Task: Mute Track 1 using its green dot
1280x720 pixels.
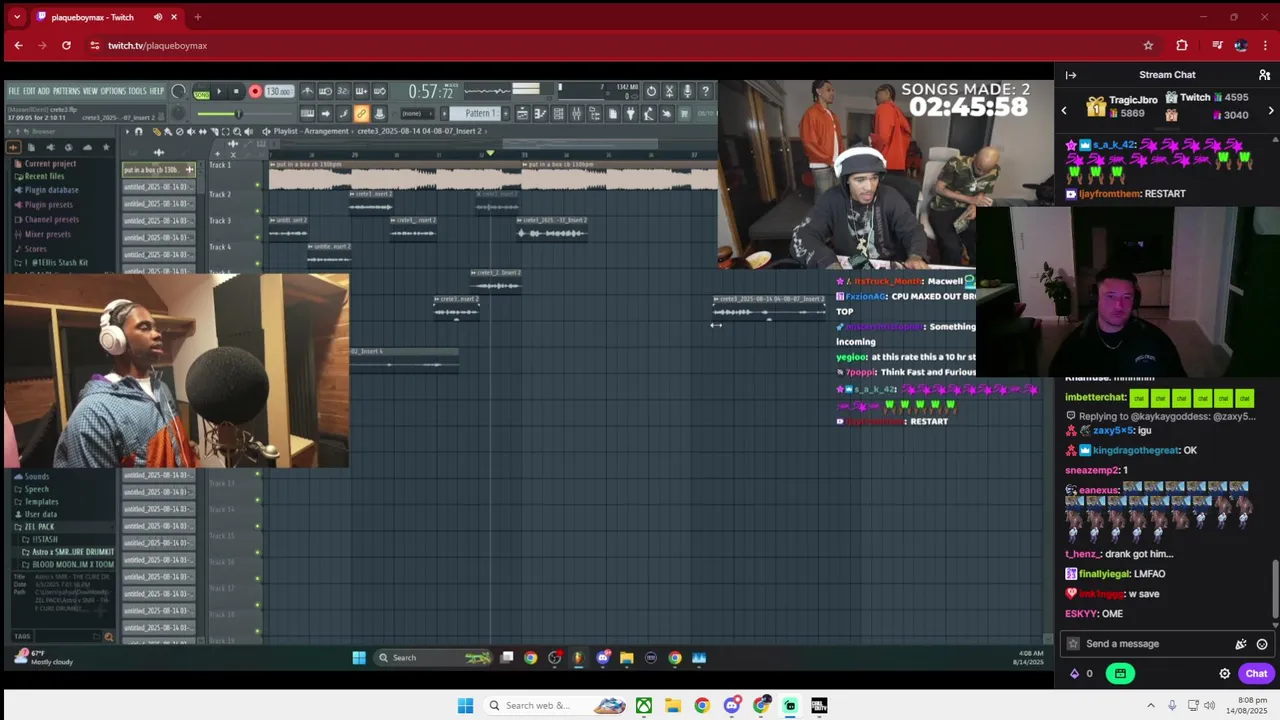Action: (257, 185)
